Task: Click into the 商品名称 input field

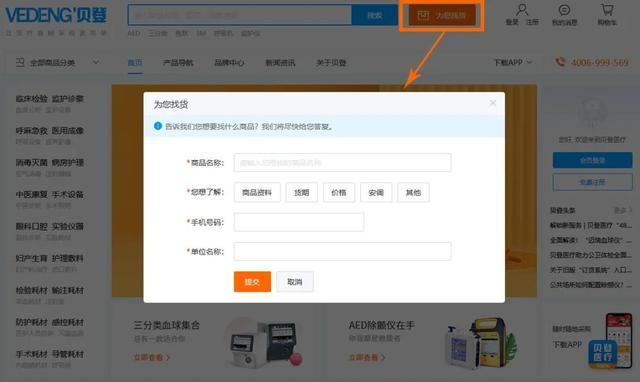Action: [x=342, y=162]
